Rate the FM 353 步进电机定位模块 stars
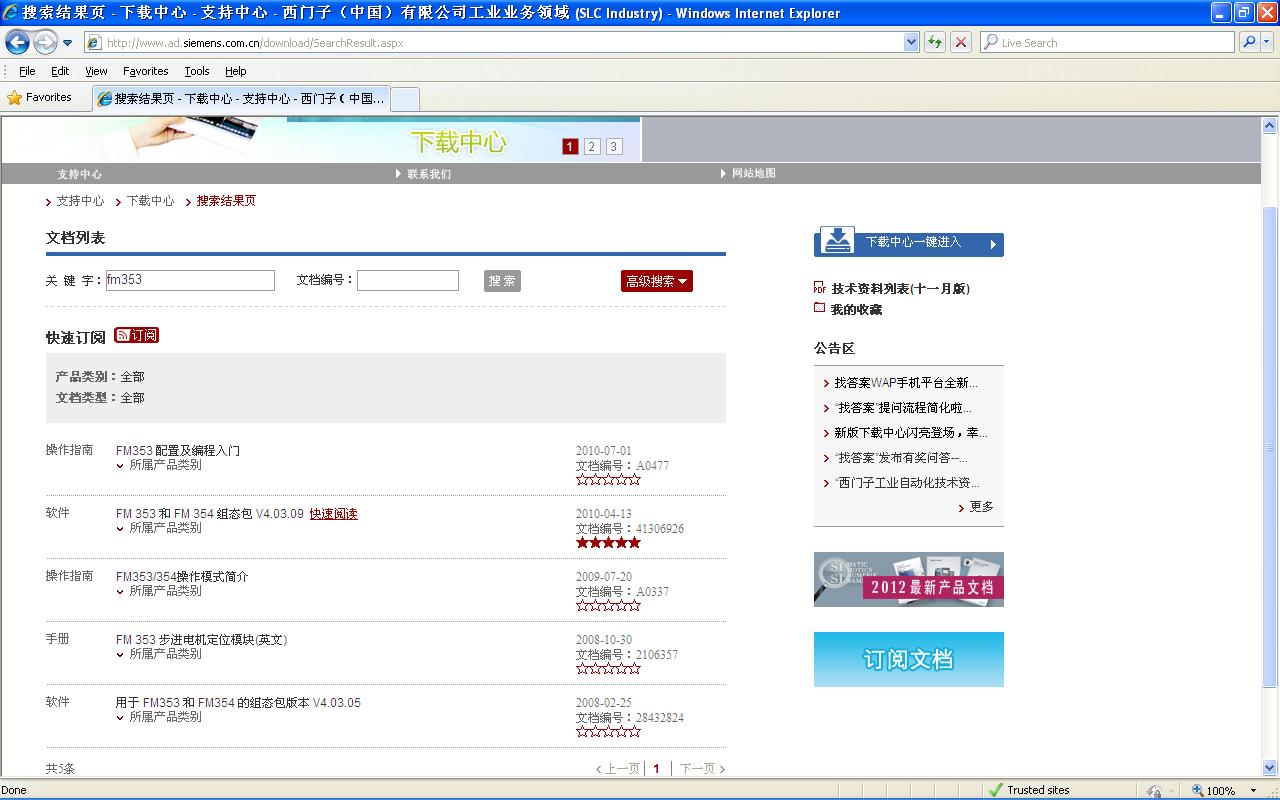 tap(608, 669)
